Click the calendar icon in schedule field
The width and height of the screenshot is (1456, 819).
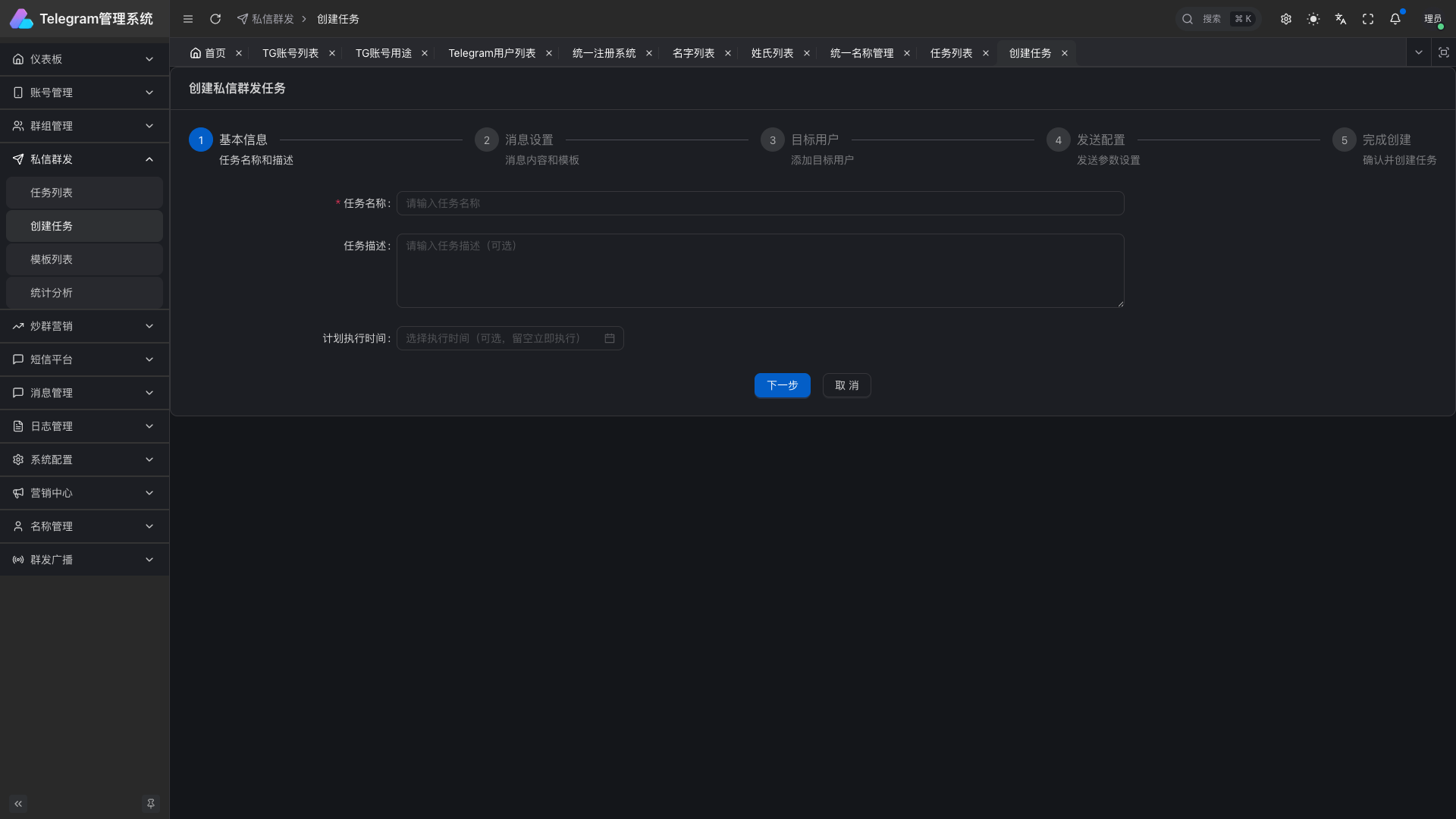coord(610,338)
